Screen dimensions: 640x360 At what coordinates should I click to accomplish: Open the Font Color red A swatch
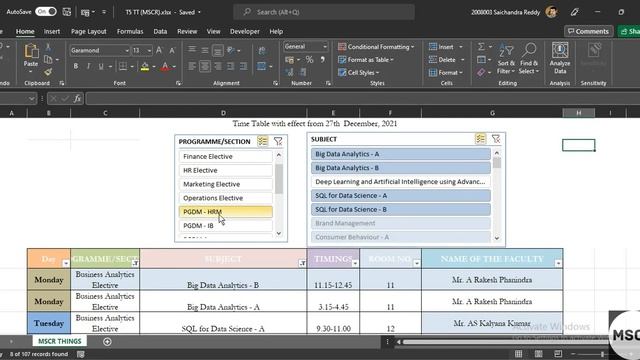pyautogui.click(x=165, y=66)
